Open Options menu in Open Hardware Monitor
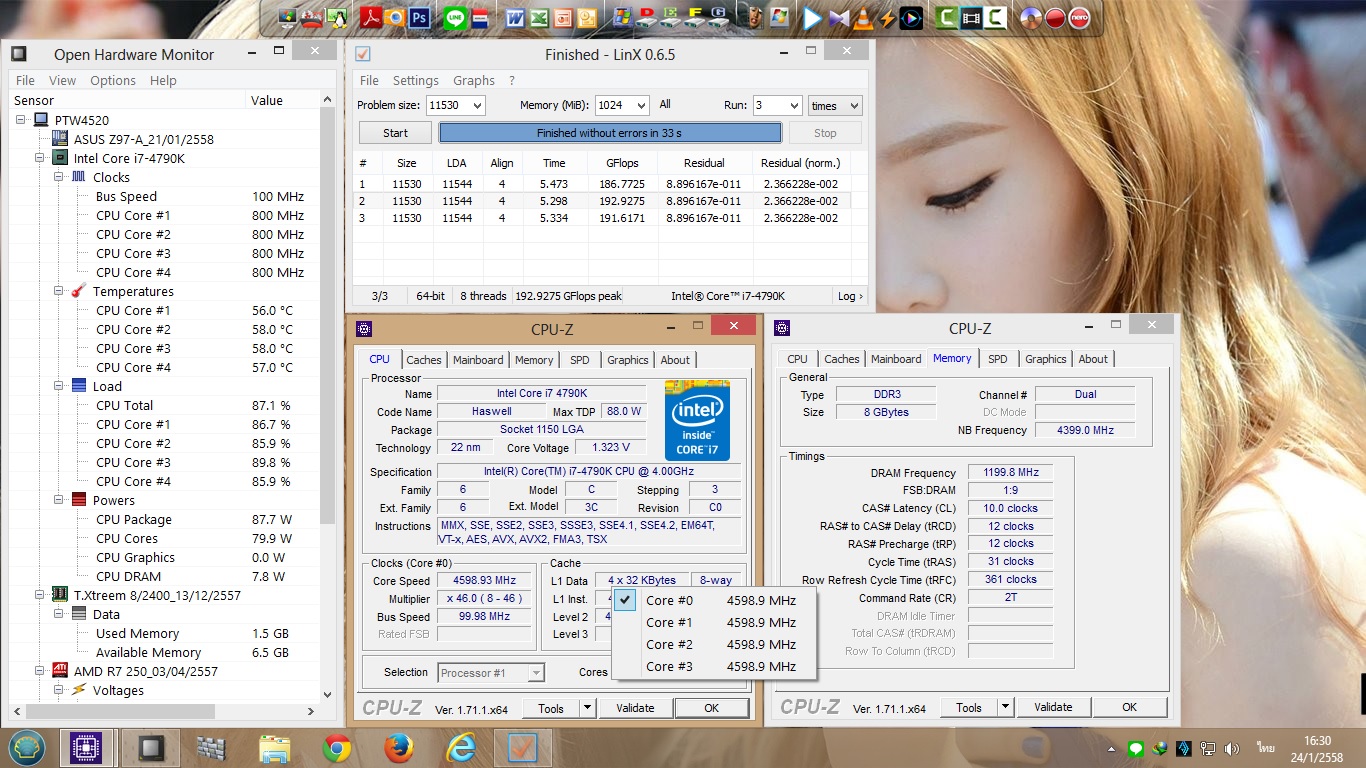This screenshot has width=1366, height=768. [x=112, y=81]
